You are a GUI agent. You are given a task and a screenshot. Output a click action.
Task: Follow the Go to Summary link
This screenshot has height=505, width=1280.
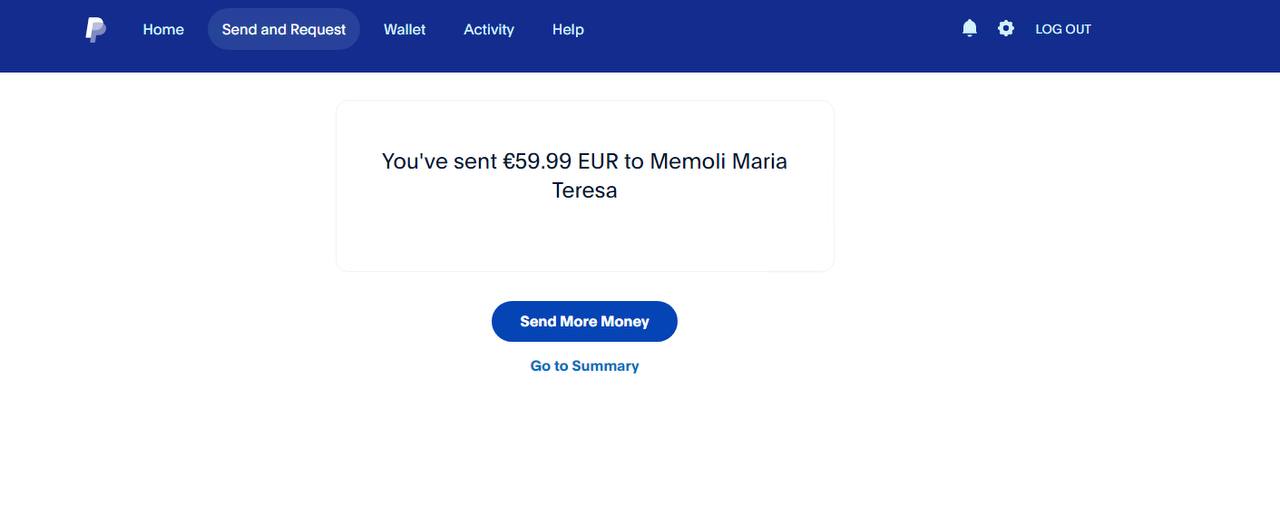point(585,366)
